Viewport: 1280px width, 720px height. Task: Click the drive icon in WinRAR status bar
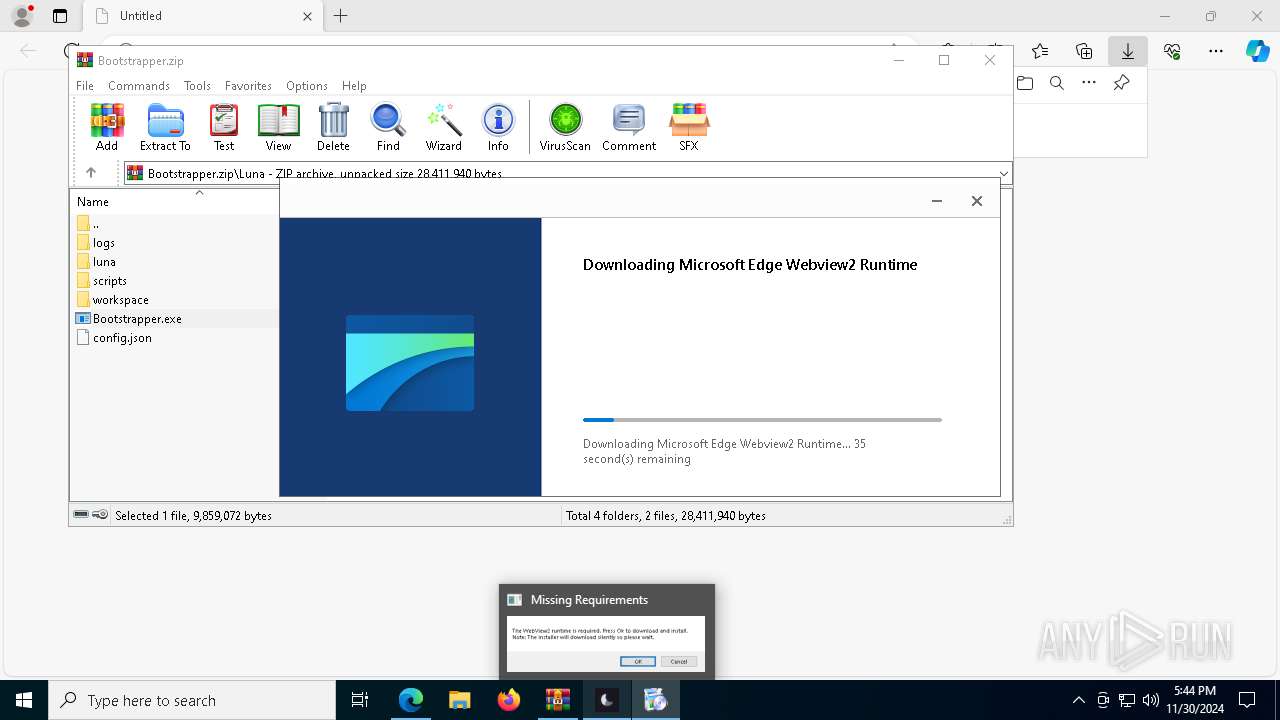pos(81,515)
